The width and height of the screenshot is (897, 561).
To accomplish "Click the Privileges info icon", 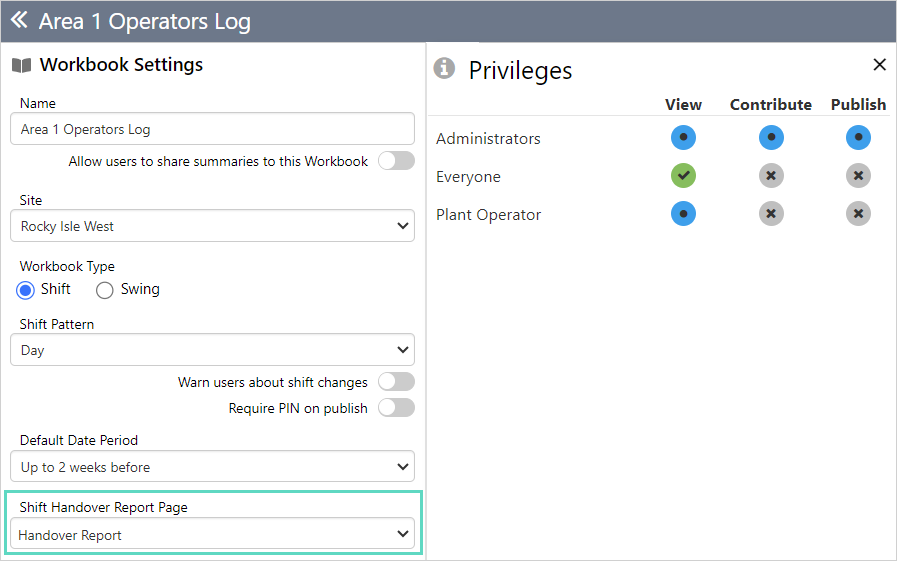I will pyautogui.click(x=444, y=68).
